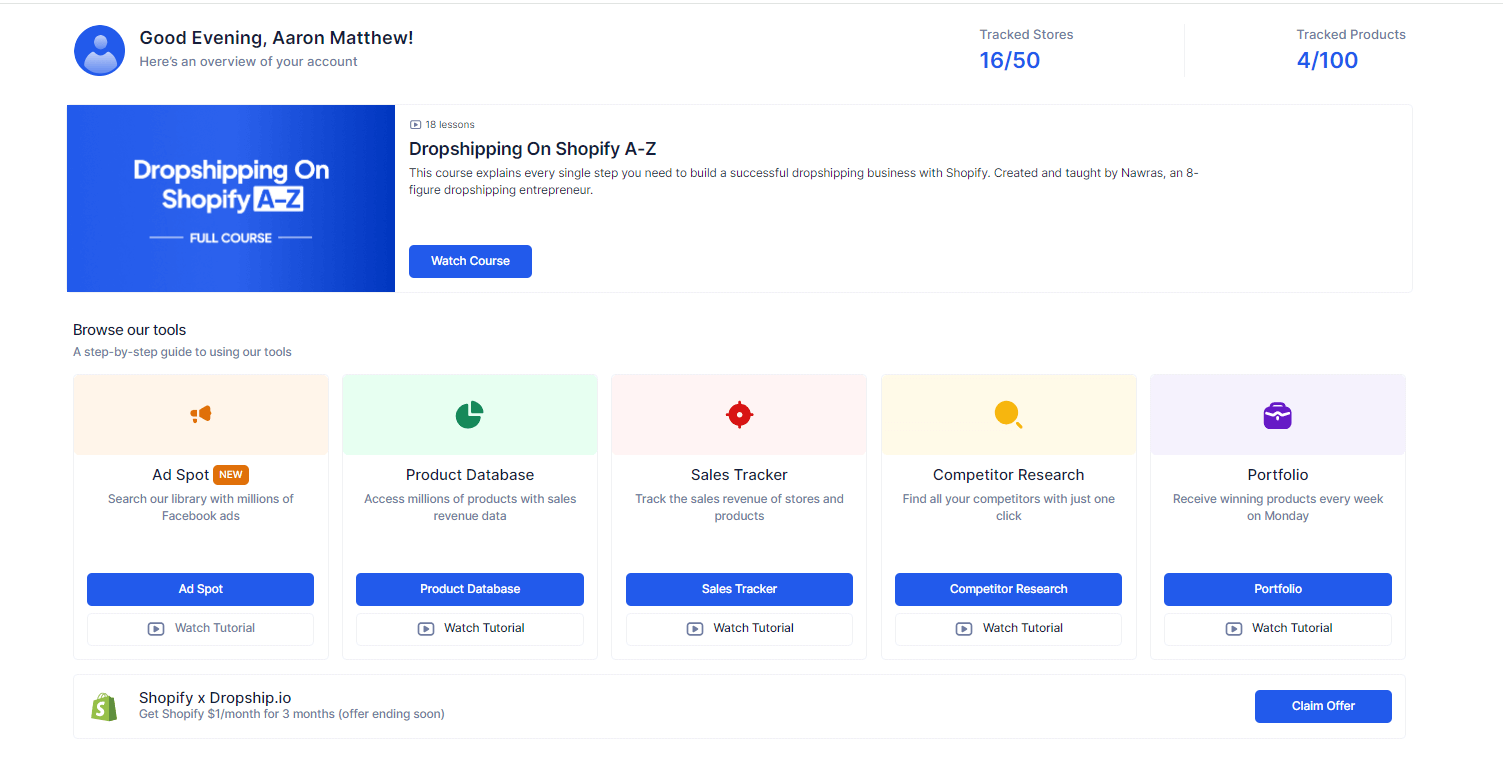Click the Ad Spot megaphone icon
Viewport: 1503px width, 780px height.
(x=200, y=413)
